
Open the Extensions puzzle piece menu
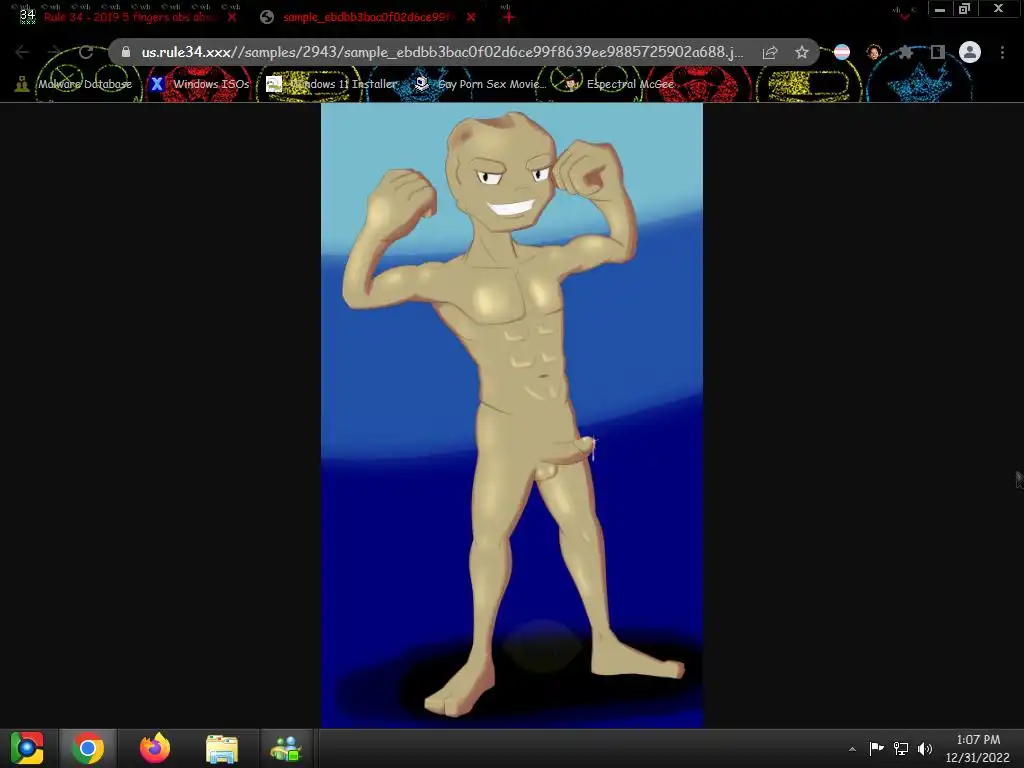905,52
